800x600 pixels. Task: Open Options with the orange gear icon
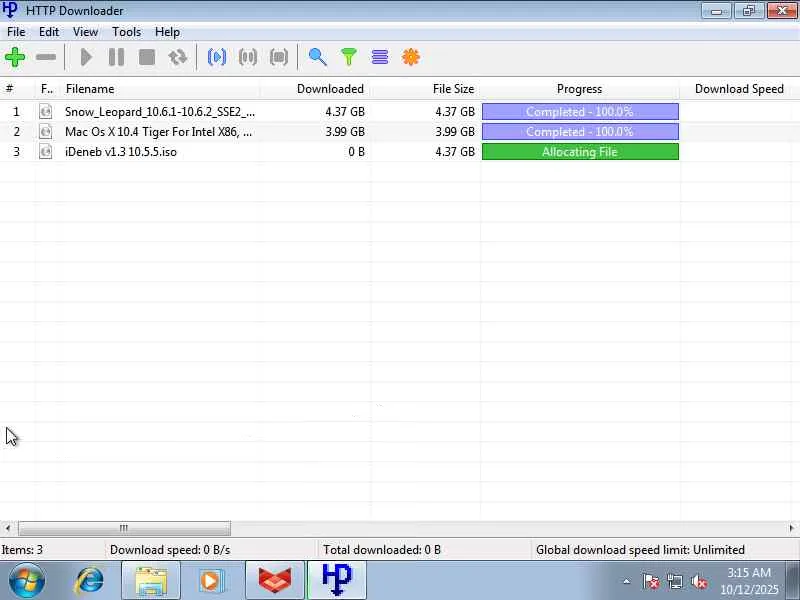click(x=411, y=57)
